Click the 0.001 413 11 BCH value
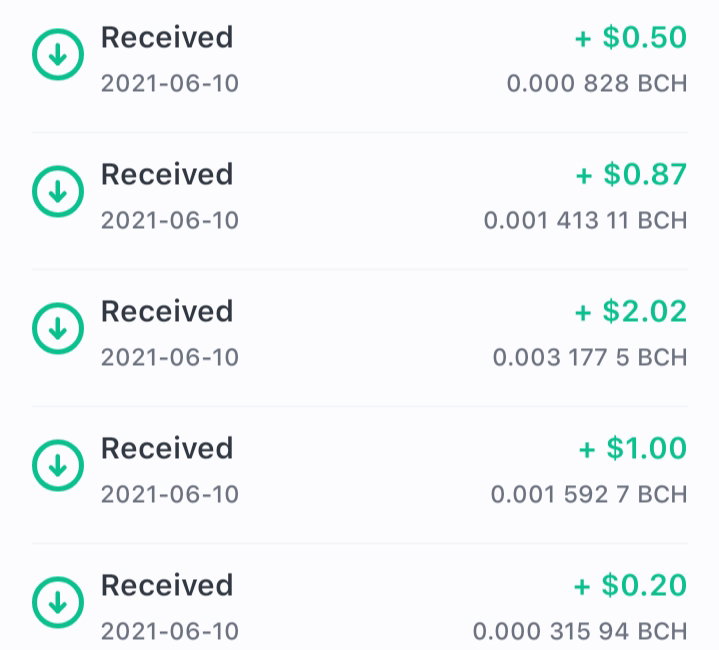 click(586, 220)
